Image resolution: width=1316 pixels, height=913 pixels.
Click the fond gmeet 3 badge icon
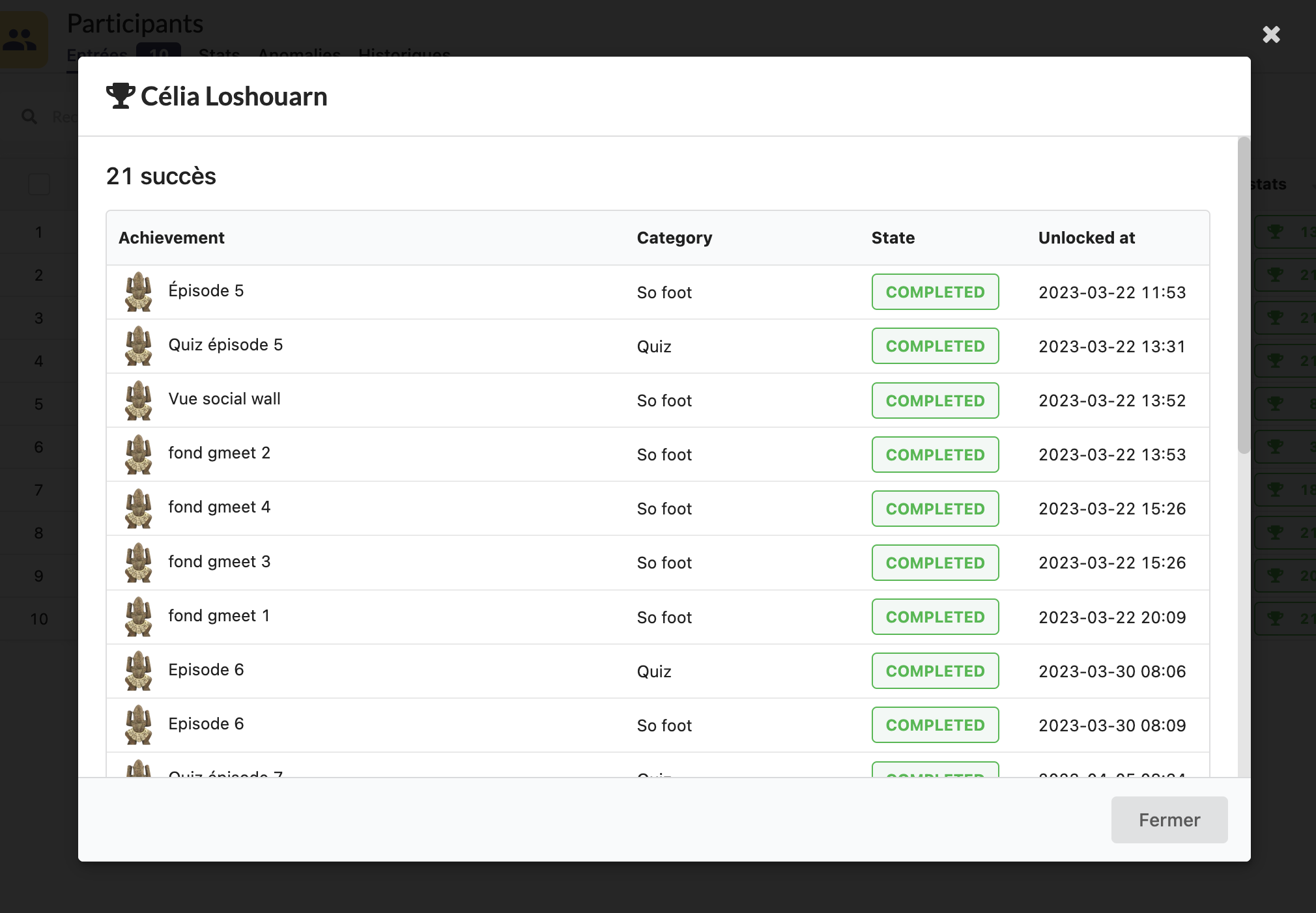139,562
